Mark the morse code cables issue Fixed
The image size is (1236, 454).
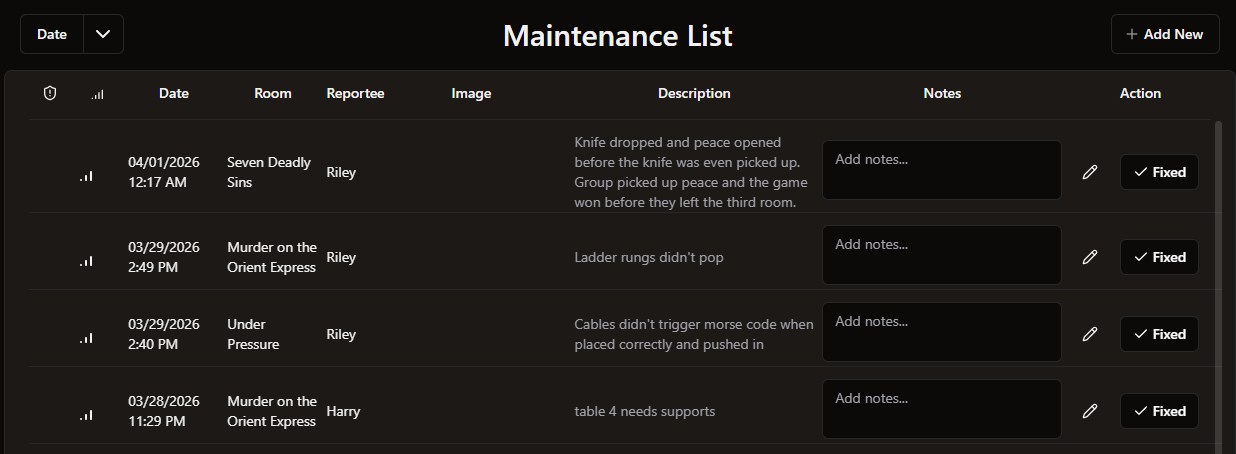[x=1159, y=334]
